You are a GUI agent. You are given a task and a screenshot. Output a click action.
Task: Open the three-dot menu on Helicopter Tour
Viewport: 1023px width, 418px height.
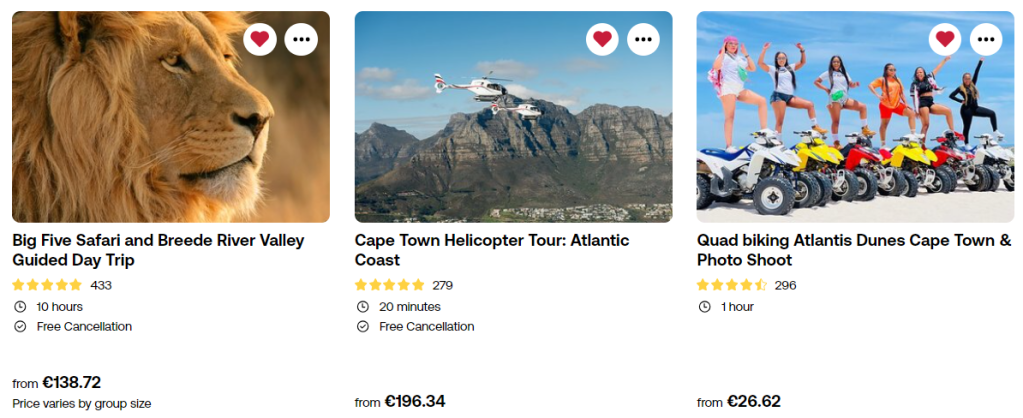[644, 39]
